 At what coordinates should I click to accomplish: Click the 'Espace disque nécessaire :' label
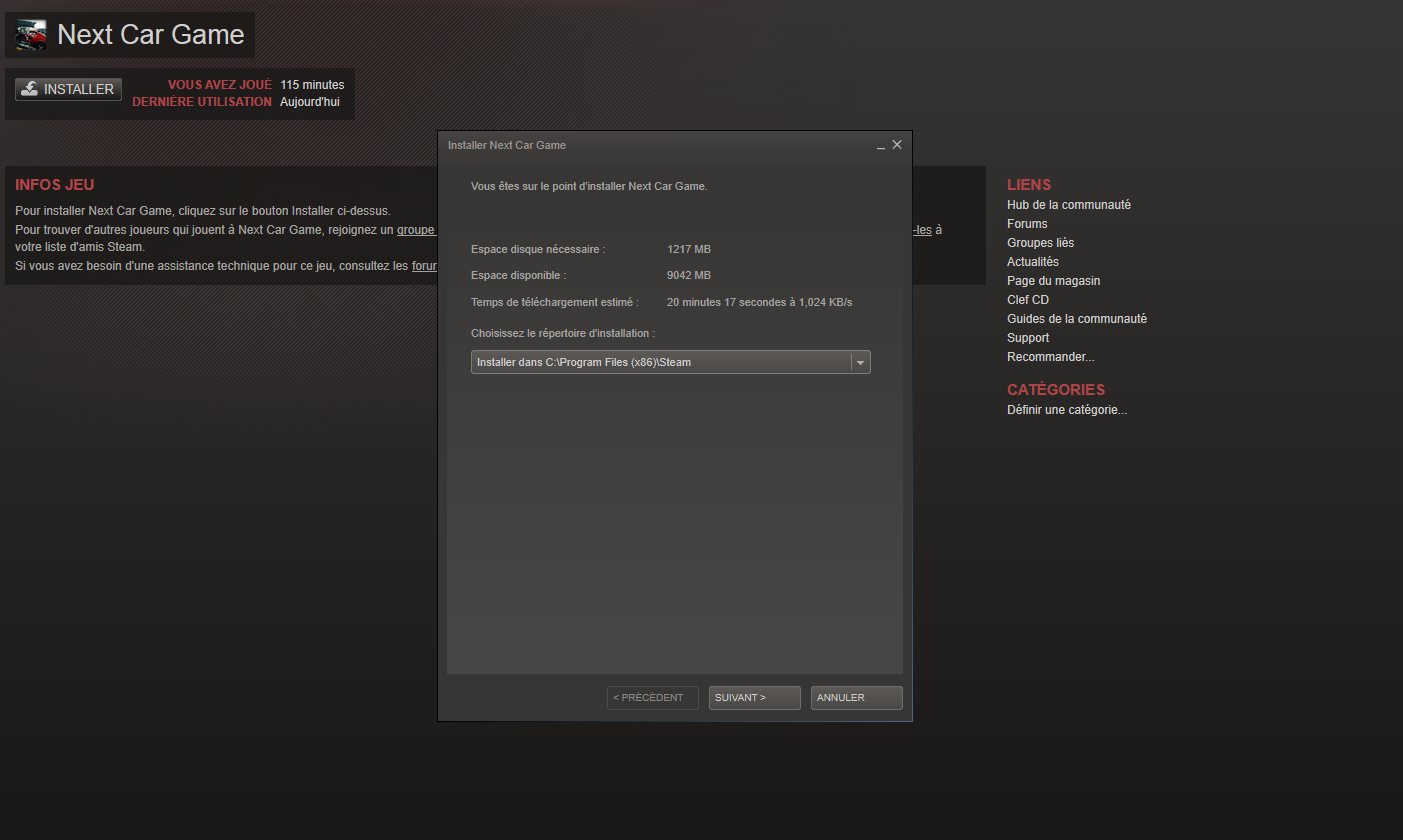tap(538, 249)
